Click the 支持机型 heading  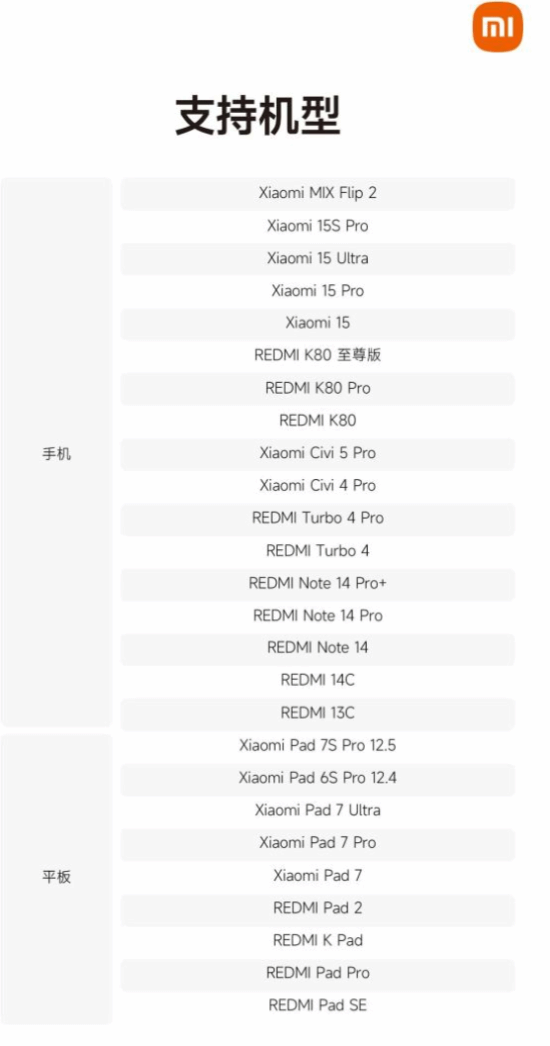click(x=258, y=116)
